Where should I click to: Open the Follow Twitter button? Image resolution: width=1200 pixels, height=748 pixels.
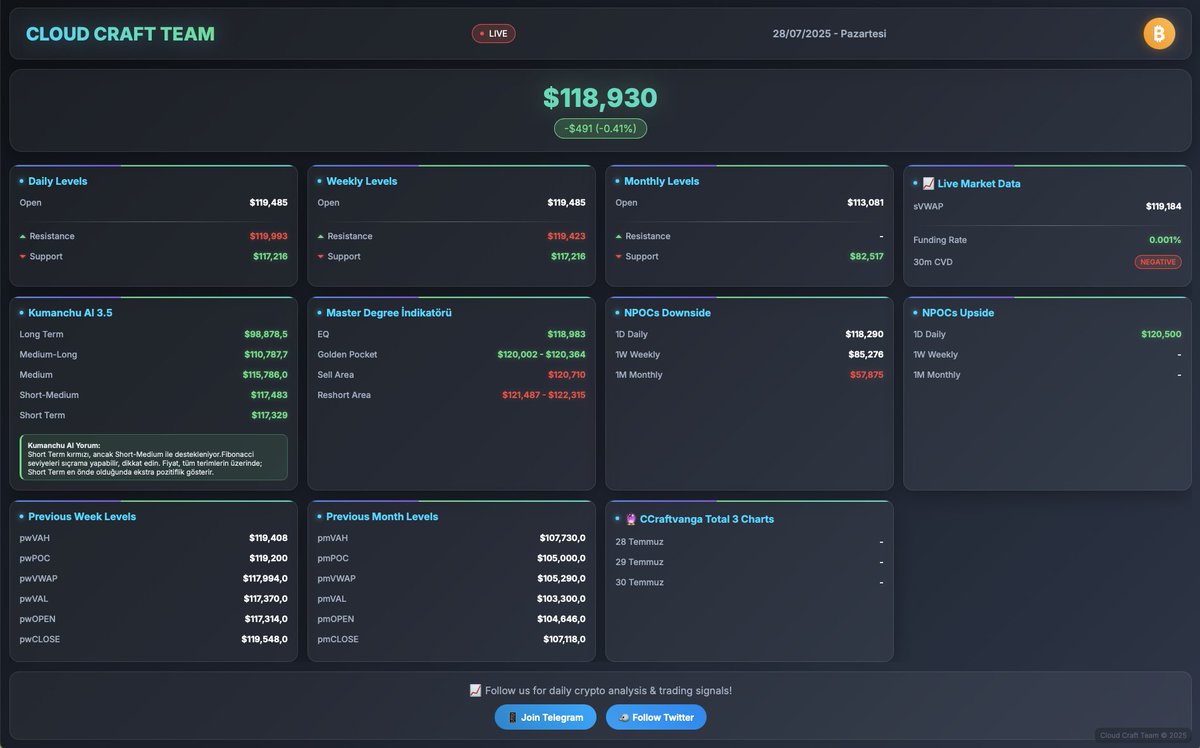[656, 717]
